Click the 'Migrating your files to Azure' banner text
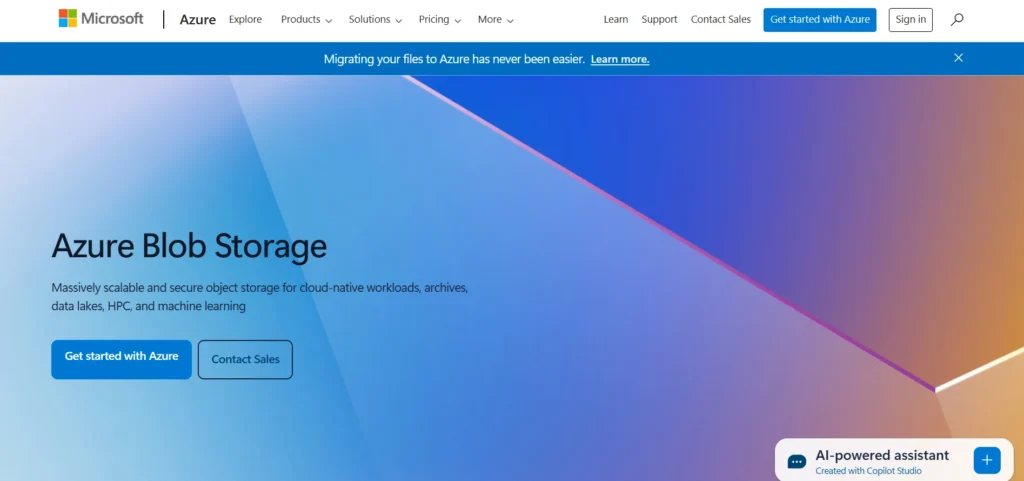This screenshot has height=481, width=1024. tap(454, 59)
